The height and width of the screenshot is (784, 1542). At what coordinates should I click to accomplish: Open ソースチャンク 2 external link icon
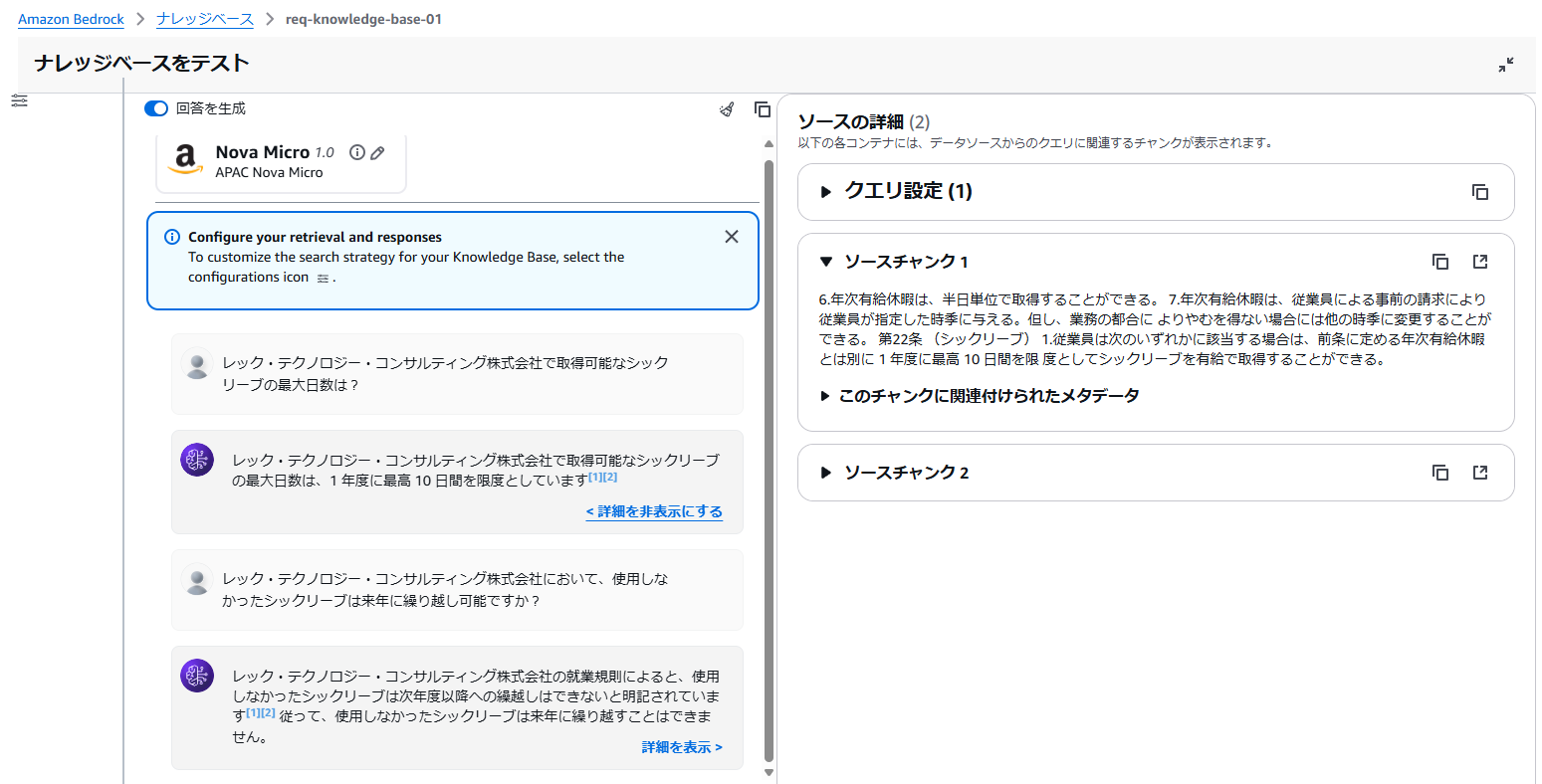(1480, 473)
